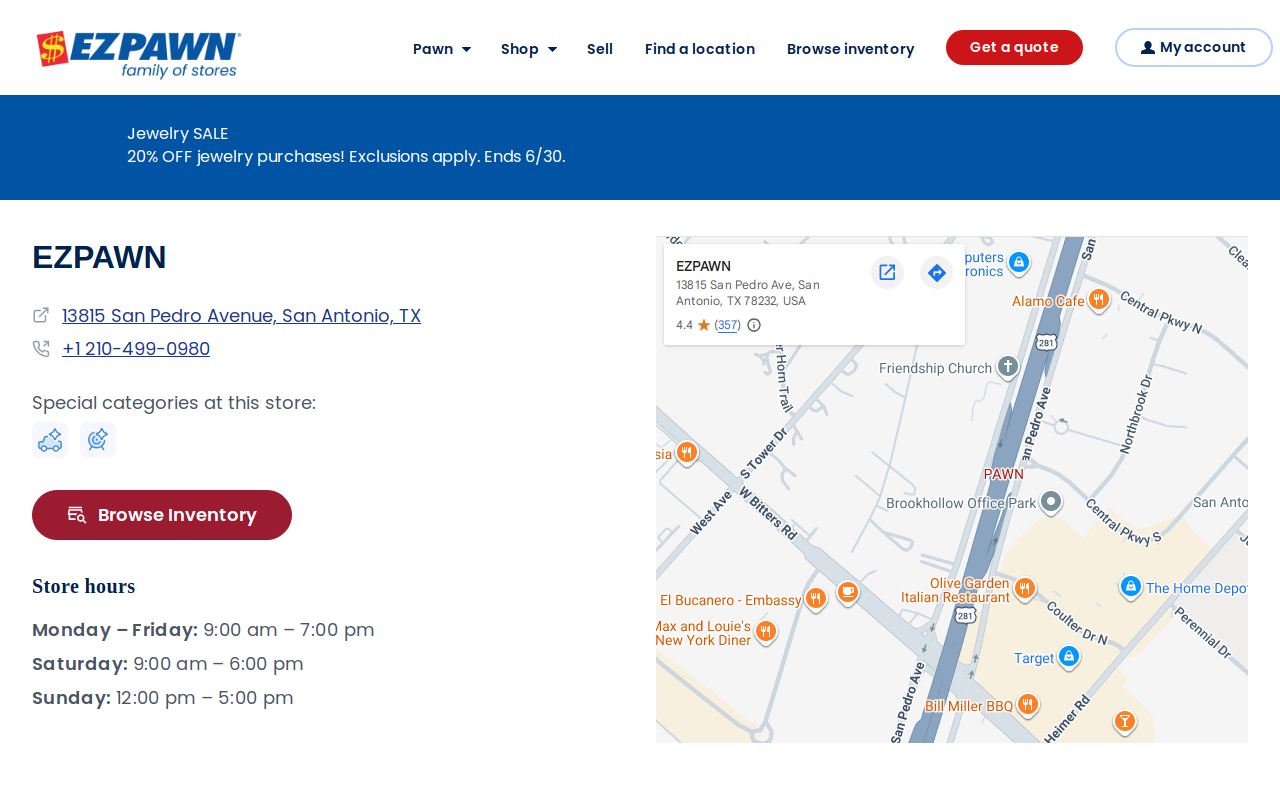Click the 13815 San Pedro Avenue address link

(241, 316)
